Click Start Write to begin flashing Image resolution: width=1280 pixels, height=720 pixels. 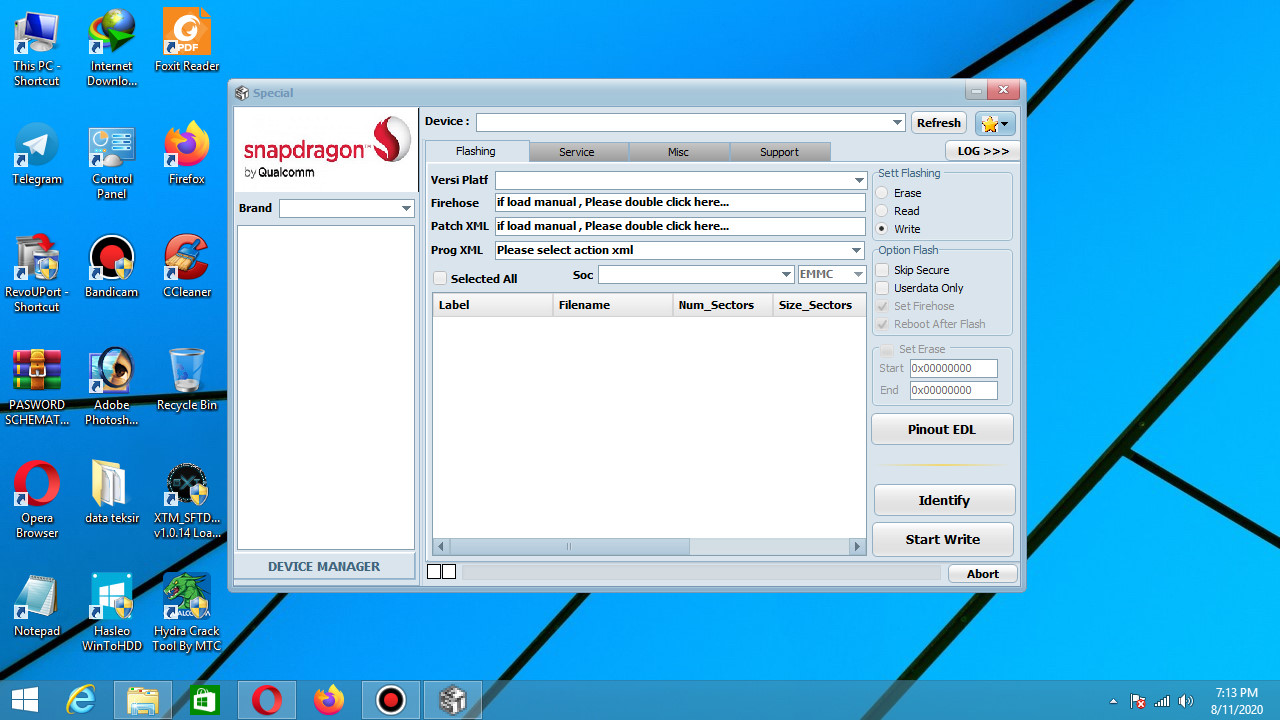pos(943,539)
